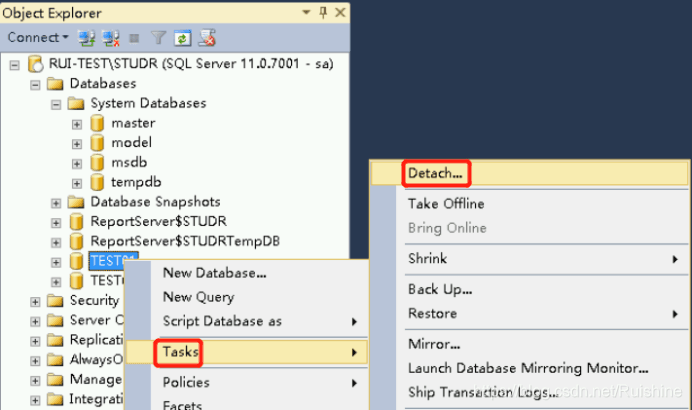Expand the master database node
This screenshot has height=410, width=692.
coord(77,123)
